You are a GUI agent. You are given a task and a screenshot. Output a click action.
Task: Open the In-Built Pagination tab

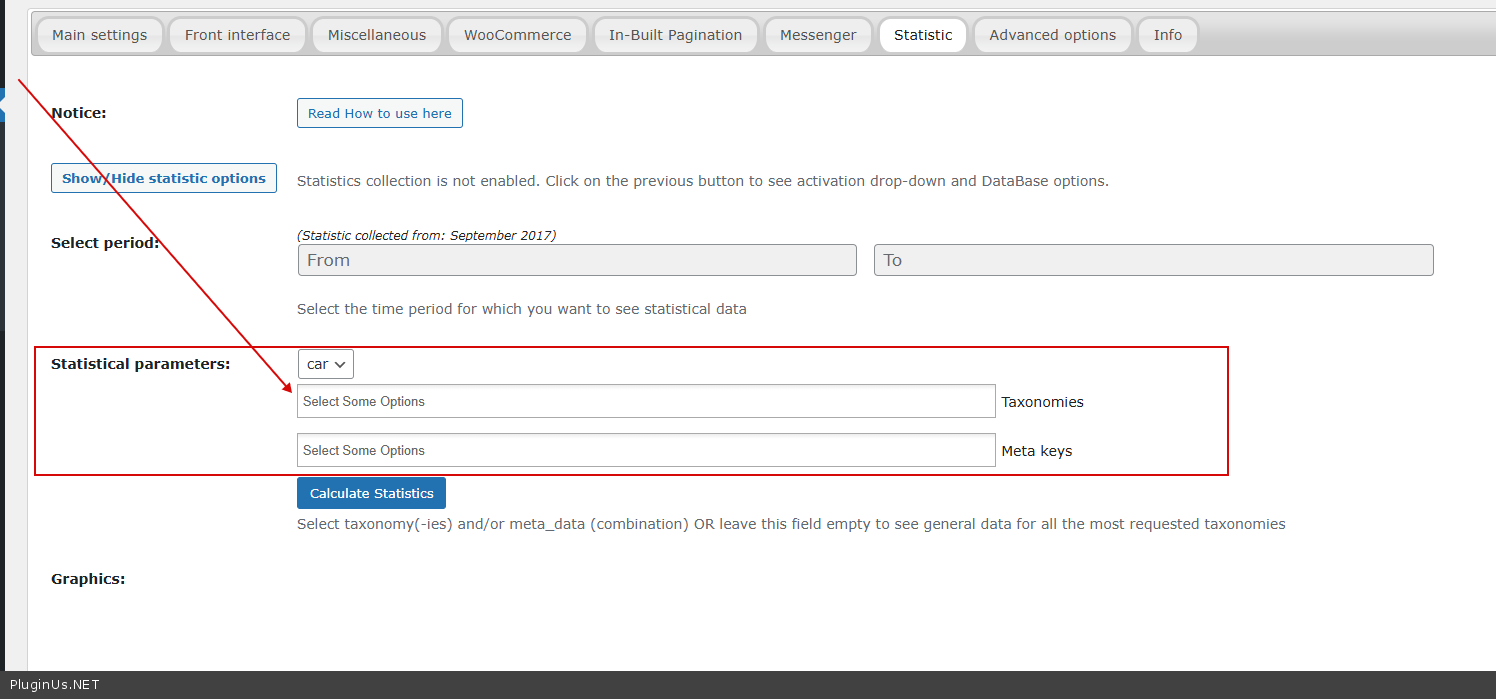pos(675,35)
